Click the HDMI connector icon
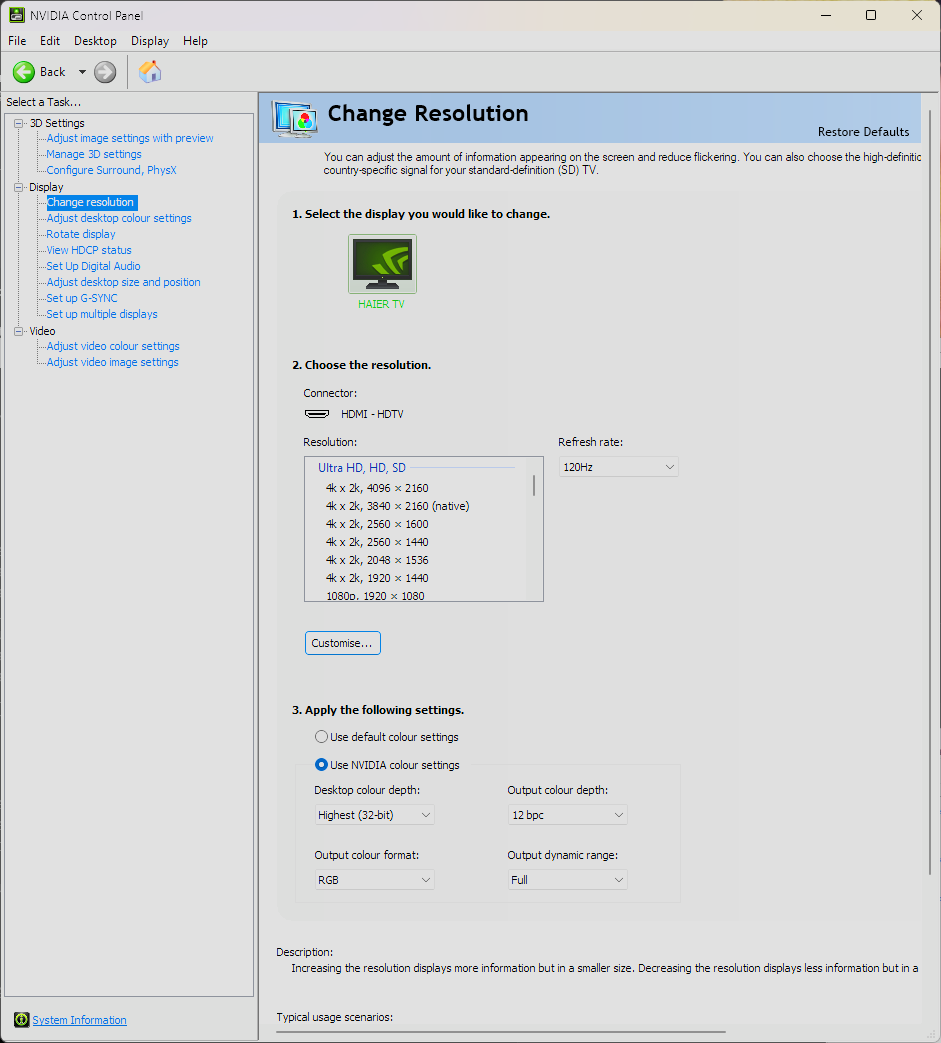This screenshot has width=941, height=1043. 317,414
